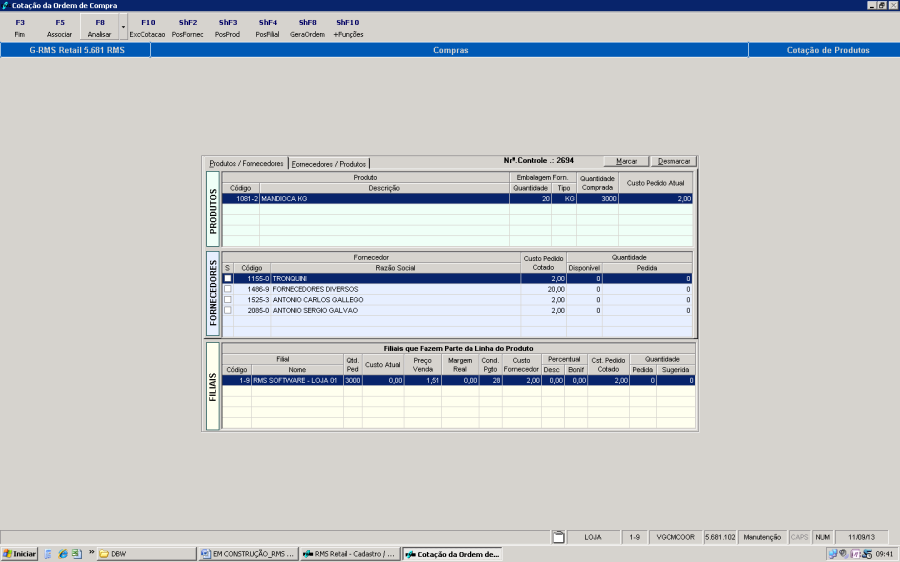The width and height of the screenshot is (900, 562).
Task: Check the FORNECEDORES DIVERSOS supplier checkbox
Action: tap(227, 289)
